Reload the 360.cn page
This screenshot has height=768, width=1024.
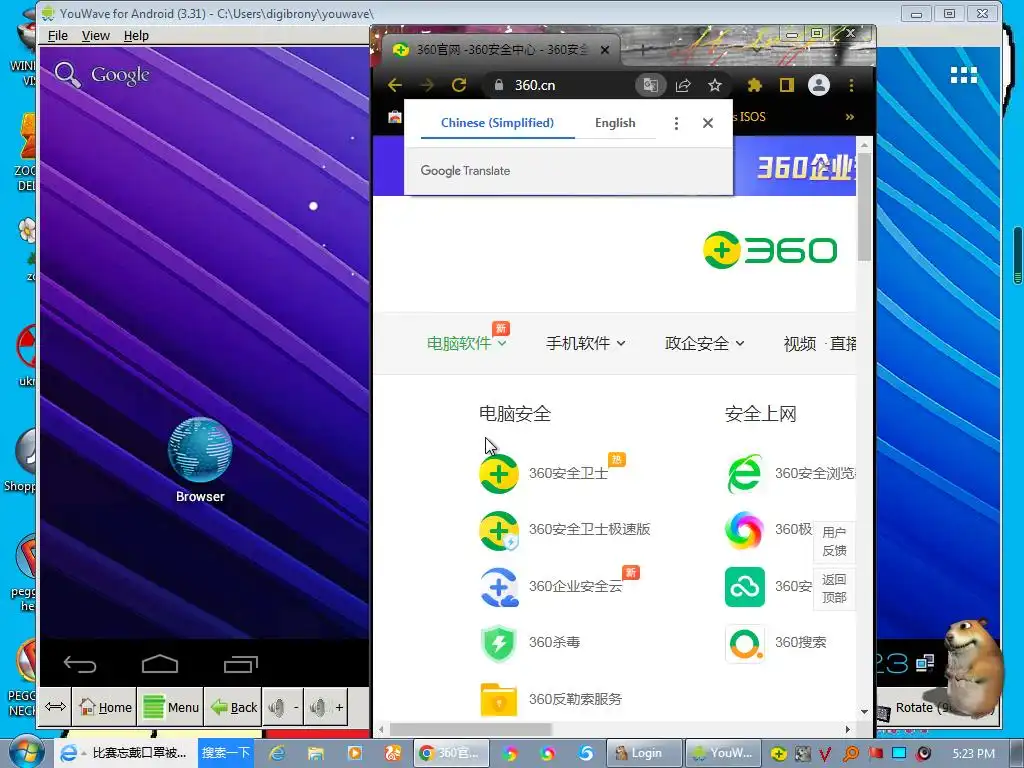(x=459, y=85)
